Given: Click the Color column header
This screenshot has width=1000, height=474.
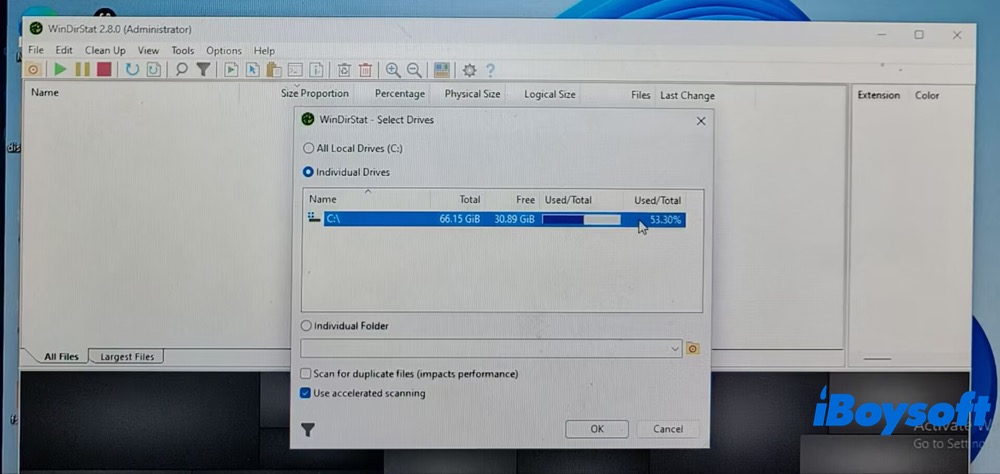Looking at the screenshot, I should point(927,95).
